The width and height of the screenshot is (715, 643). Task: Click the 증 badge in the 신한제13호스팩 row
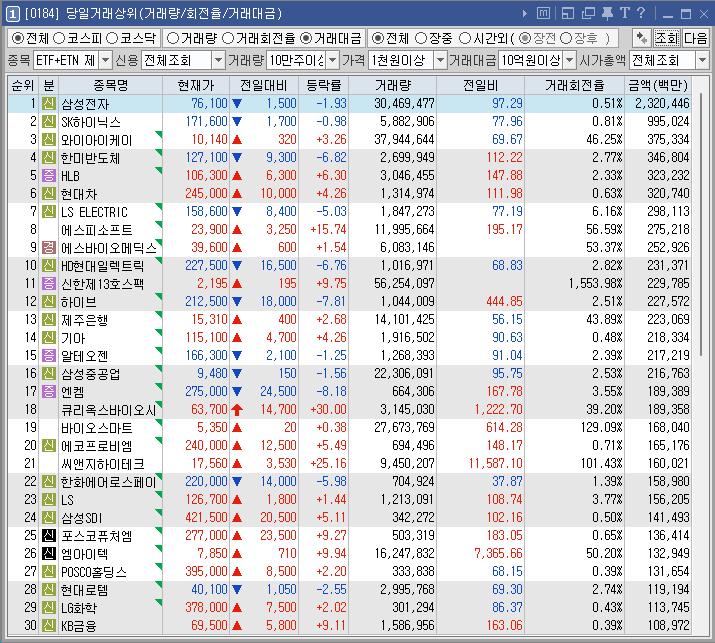[49, 284]
